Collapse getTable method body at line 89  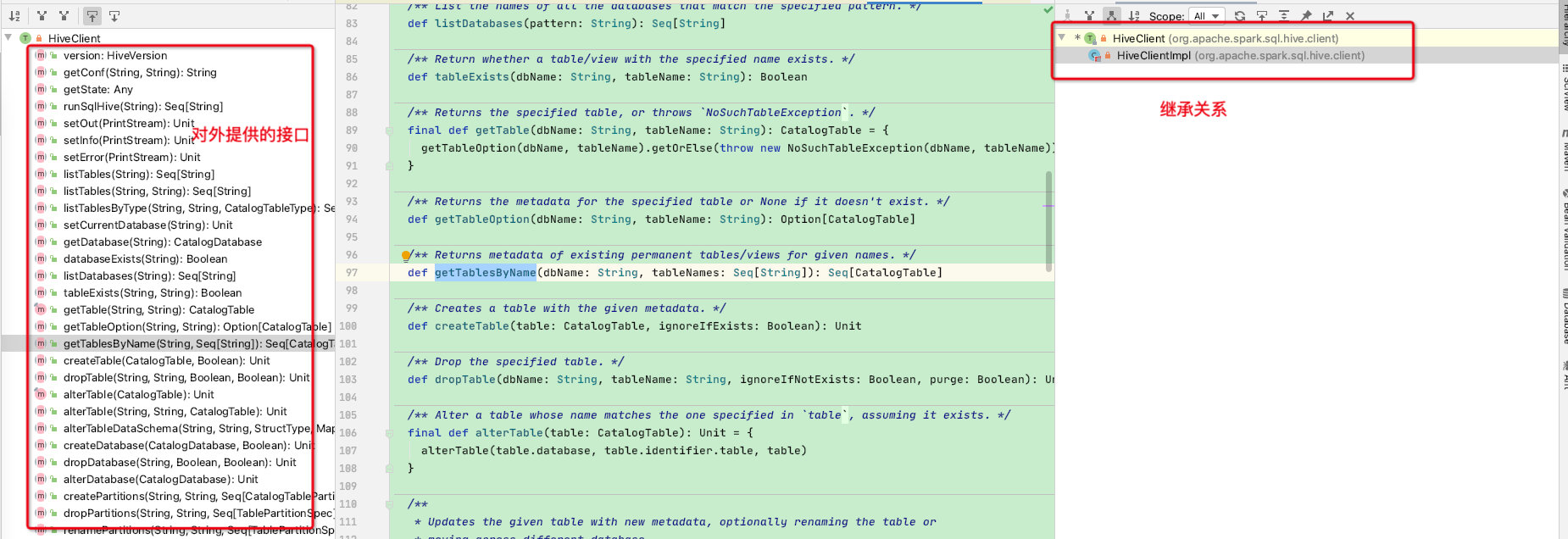(389, 131)
